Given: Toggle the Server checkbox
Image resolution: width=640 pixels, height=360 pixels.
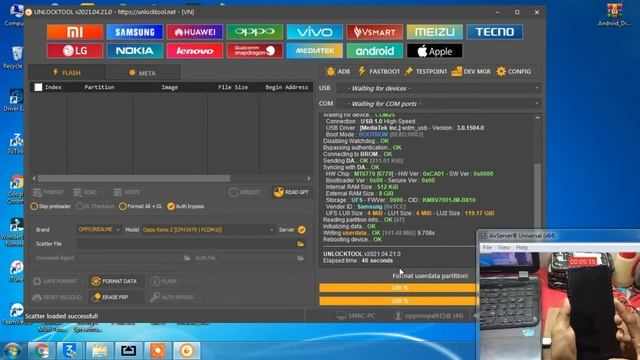Looking at the screenshot, I should [x=302, y=230].
